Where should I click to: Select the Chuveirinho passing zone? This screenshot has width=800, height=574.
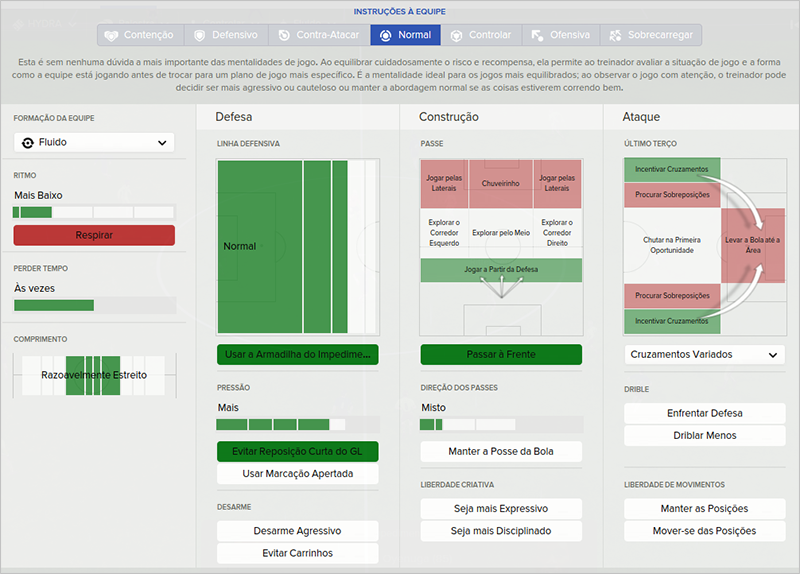point(500,183)
